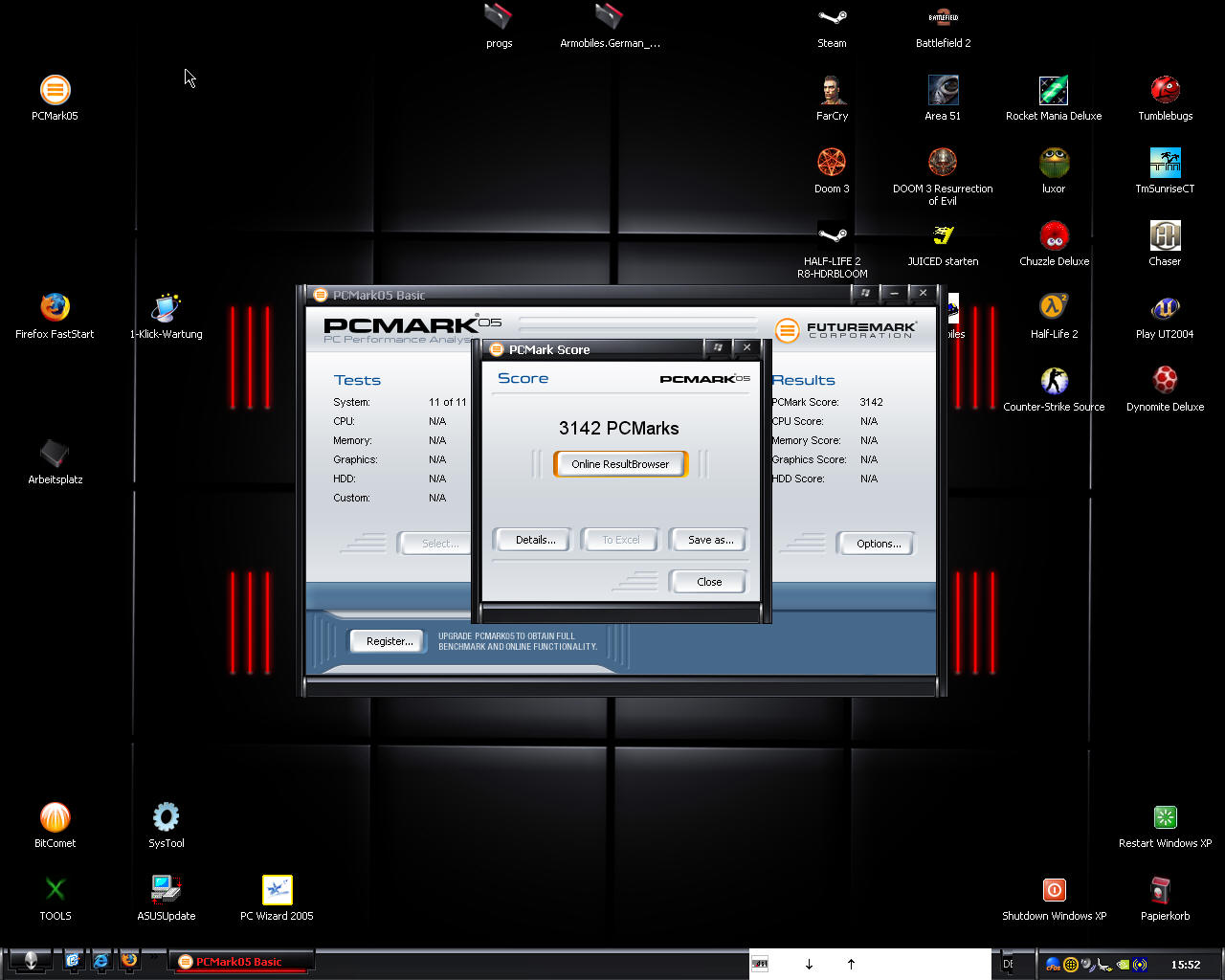Viewport: 1225px width, 980px height.
Task: Open the TOOLS desktop icon
Action: click(55, 890)
